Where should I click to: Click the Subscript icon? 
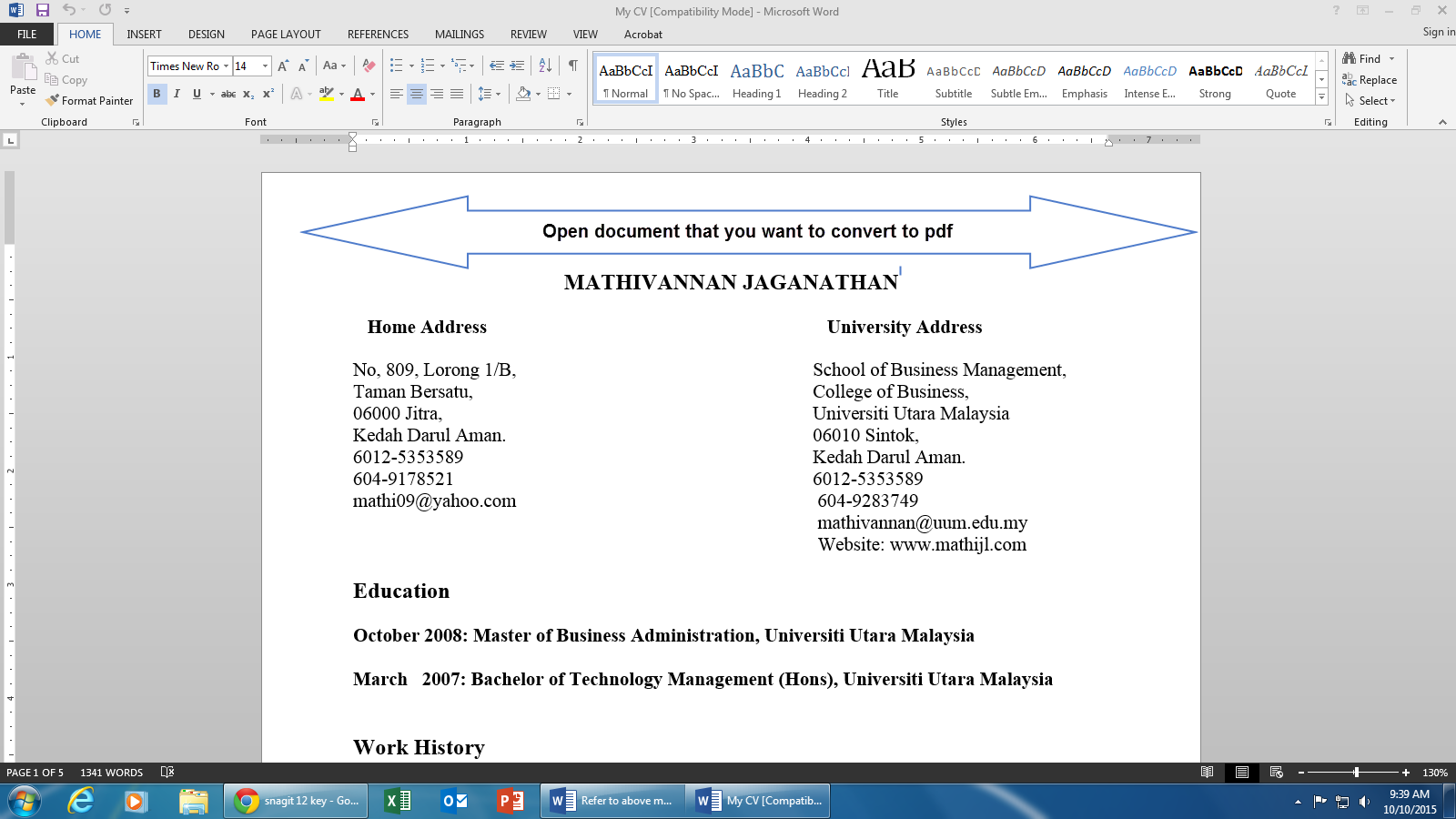(x=247, y=93)
